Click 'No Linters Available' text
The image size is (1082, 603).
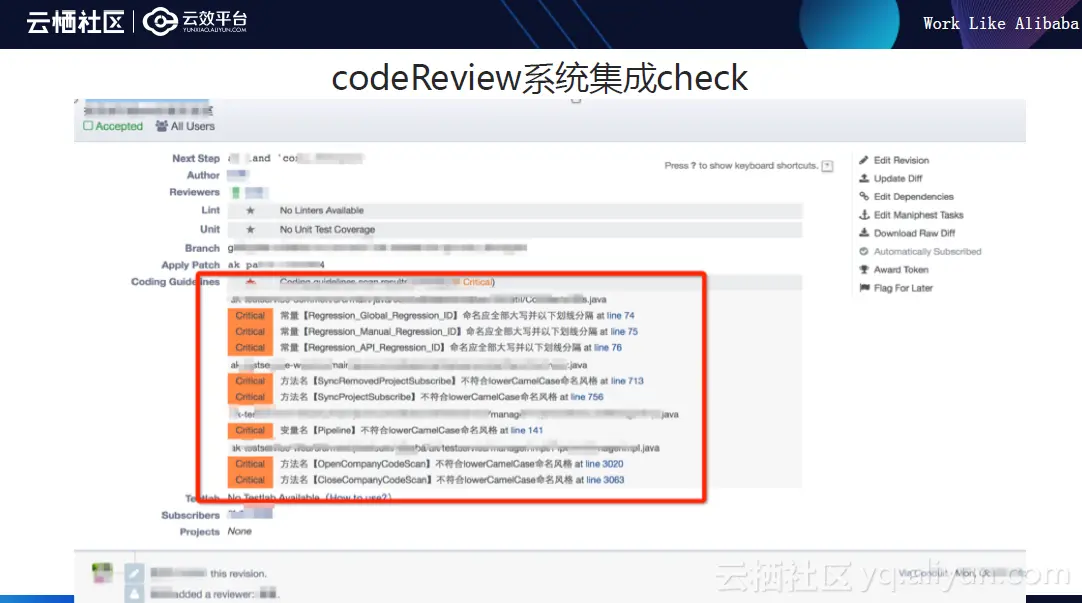click(x=322, y=210)
